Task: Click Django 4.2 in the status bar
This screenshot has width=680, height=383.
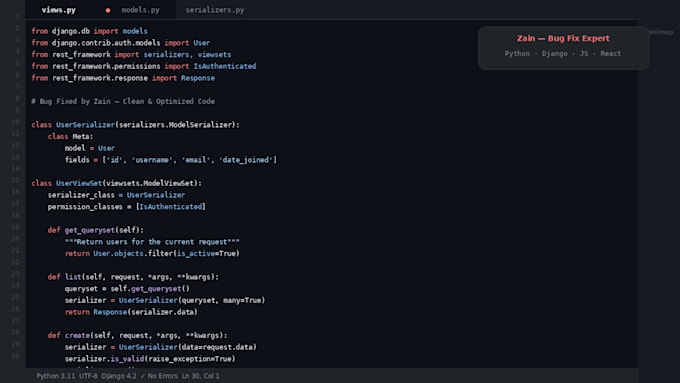Action: [x=119, y=376]
